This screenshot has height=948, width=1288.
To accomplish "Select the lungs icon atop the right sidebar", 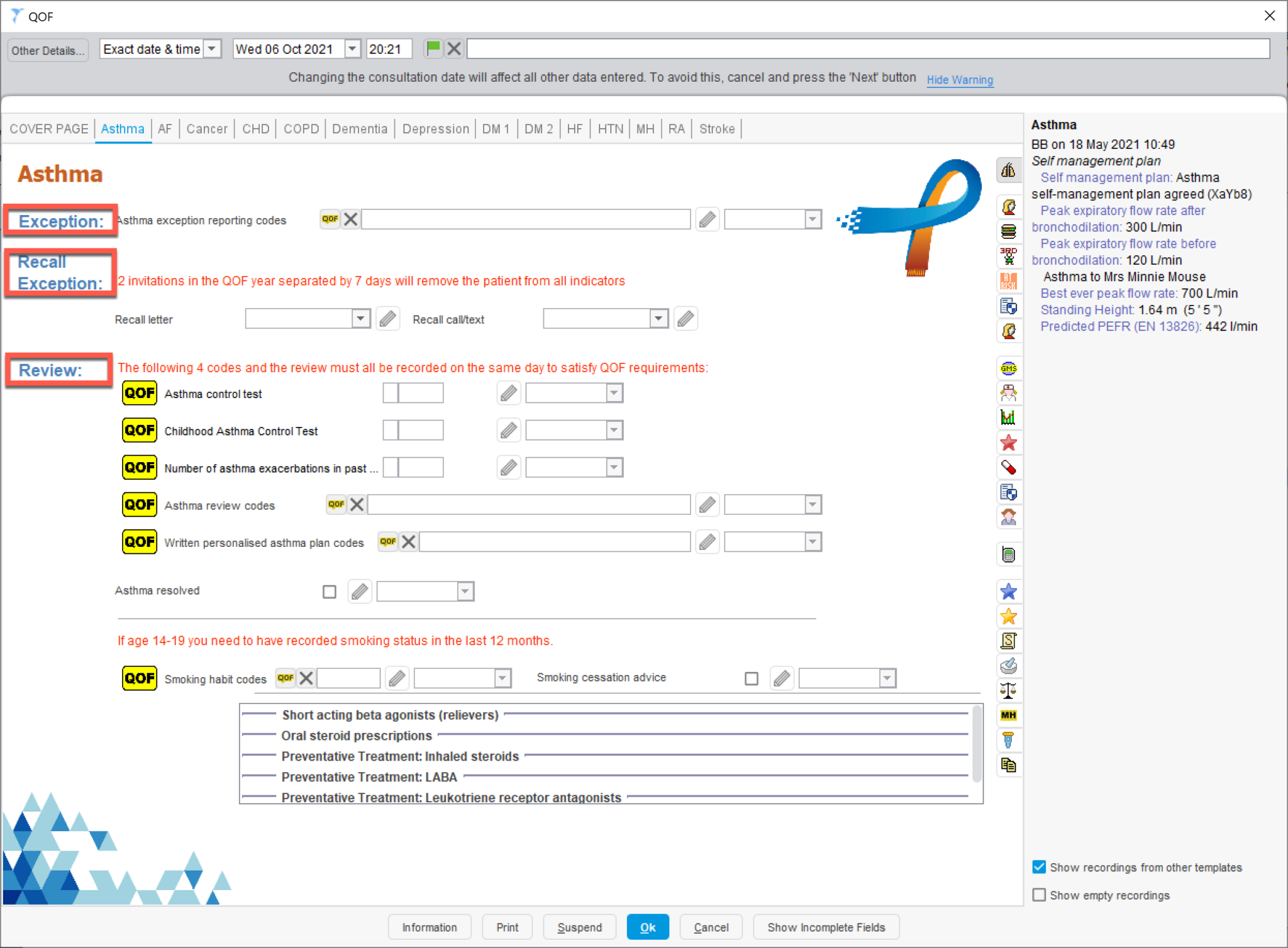I will [1009, 171].
